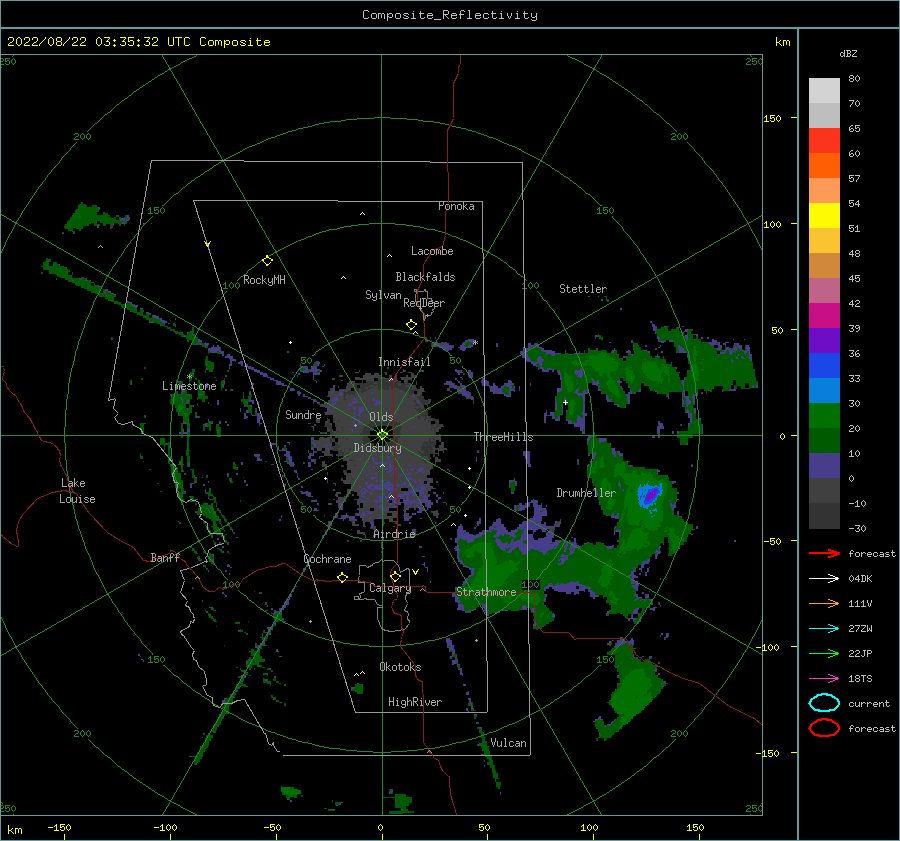This screenshot has height=841, width=900.
Task: Click the yellow diamond marker near RockyMH
Action: point(267,261)
